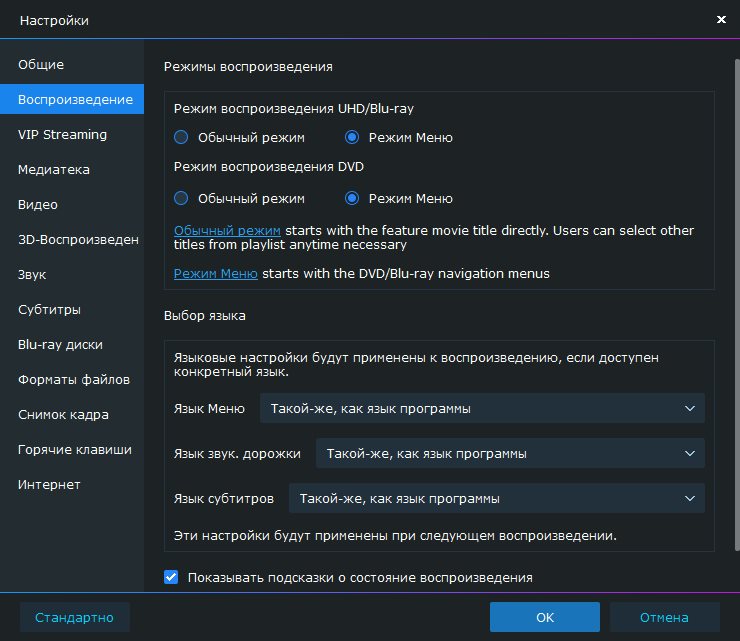740x641 pixels.
Task: Click the Обычный режим hyperlink in description
Action: tap(227, 230)
